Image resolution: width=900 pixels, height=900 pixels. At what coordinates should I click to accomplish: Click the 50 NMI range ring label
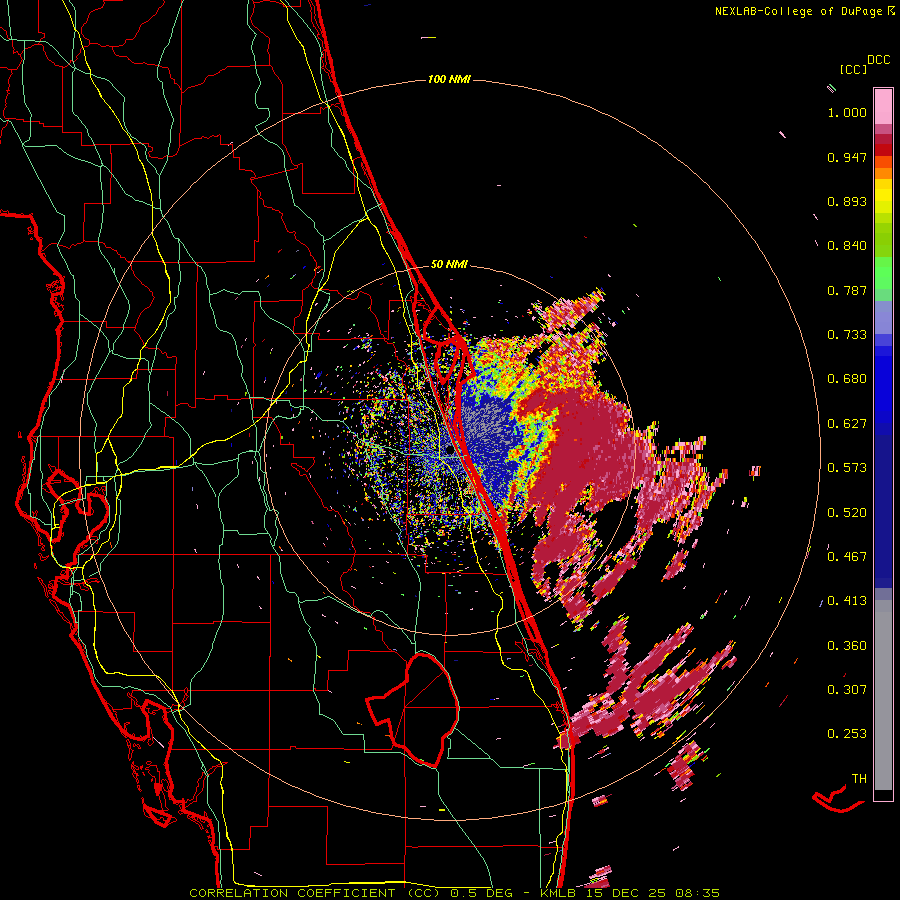click(x=449, y=264)
